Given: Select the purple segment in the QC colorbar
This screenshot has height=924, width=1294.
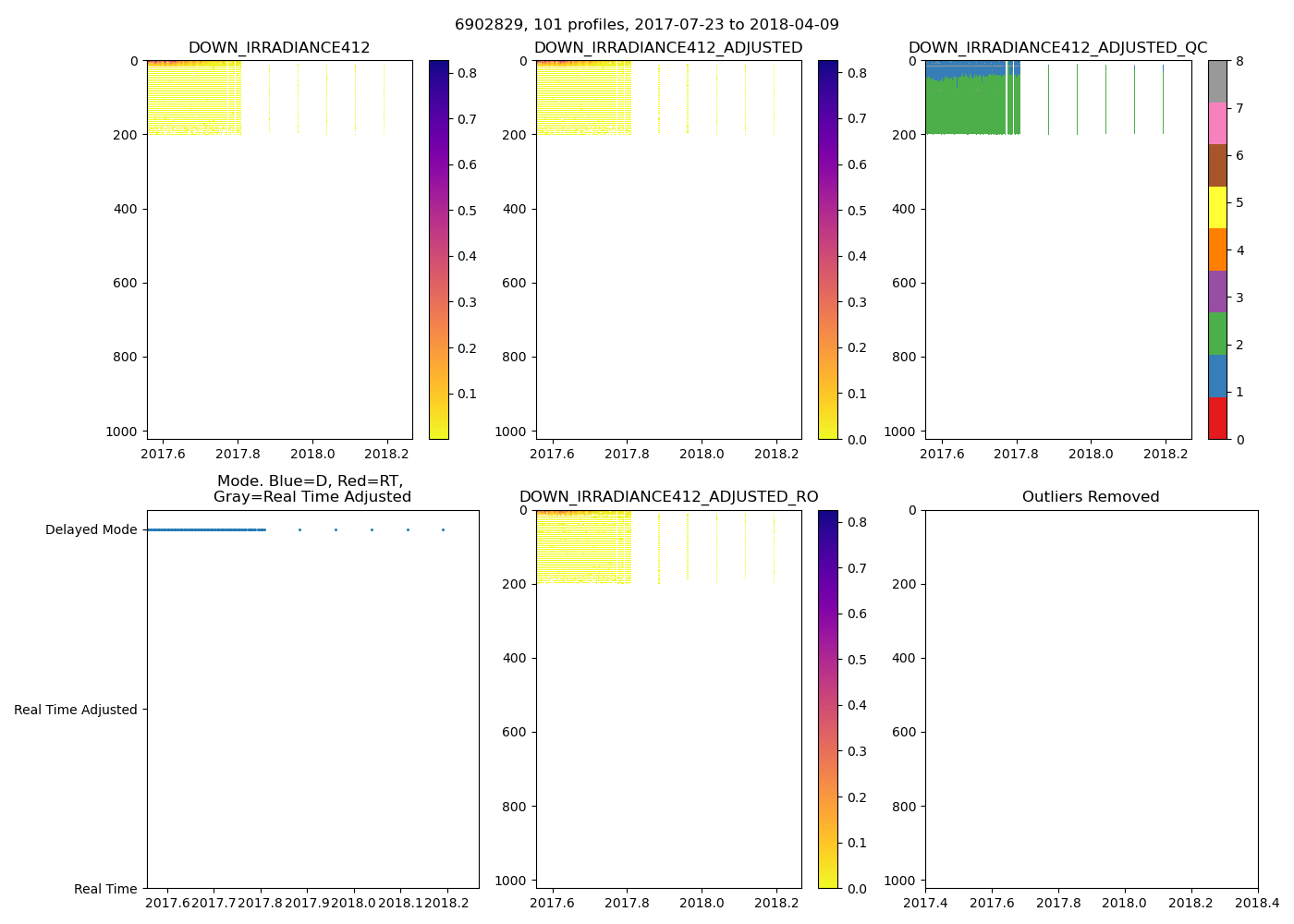Looking at the screenshot, I should pyautogui.click(x=1217, y=291).
